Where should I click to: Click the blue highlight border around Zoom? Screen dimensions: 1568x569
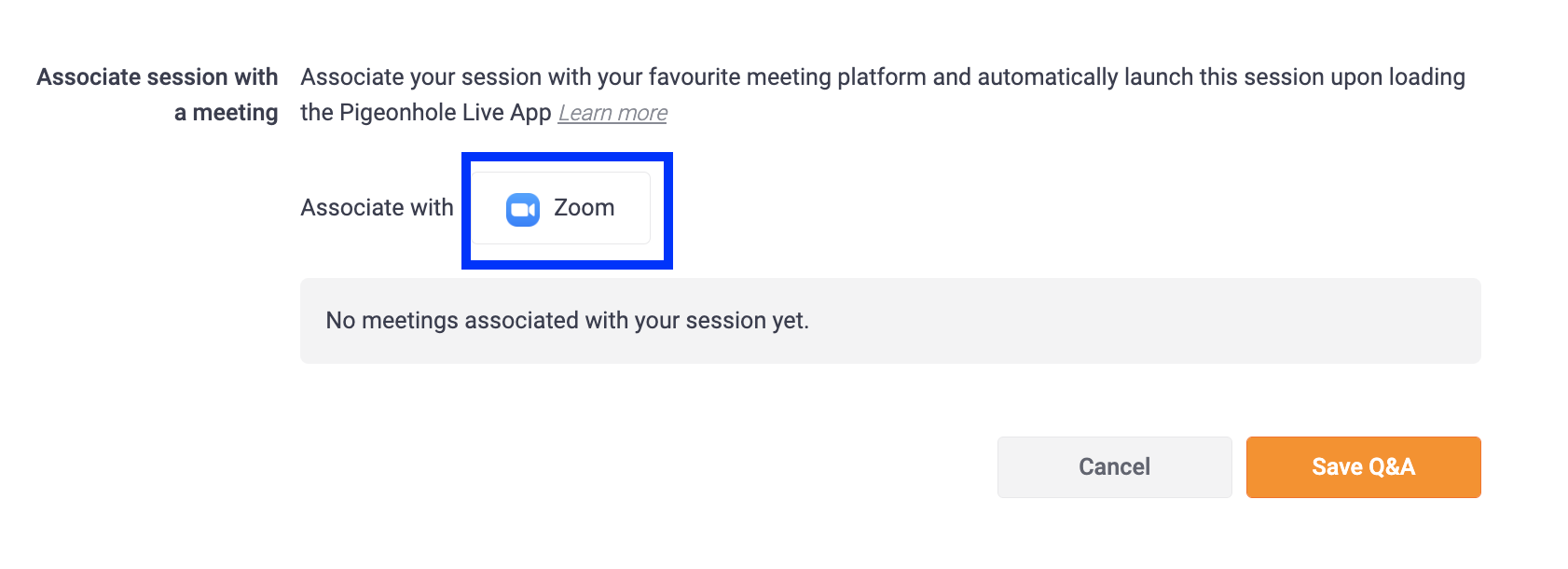point(567,157)
